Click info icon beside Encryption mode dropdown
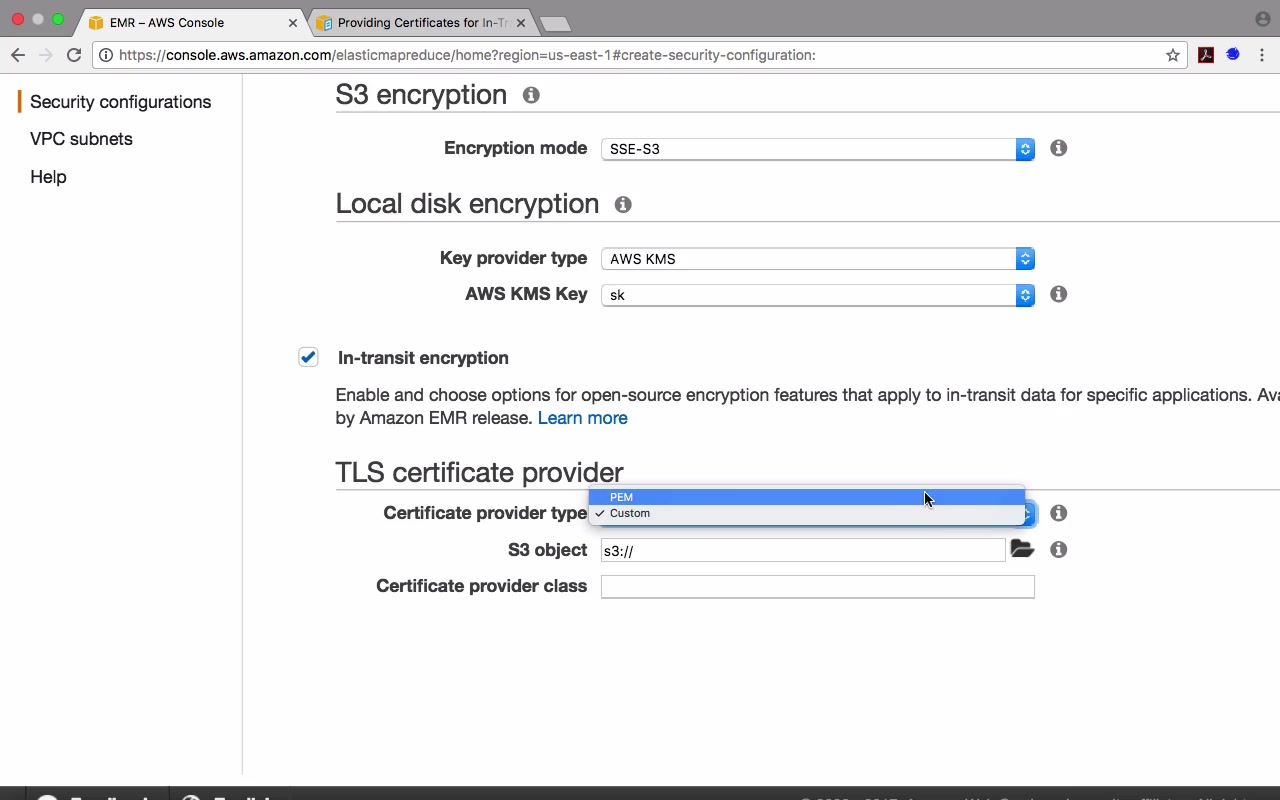Screen dimensions: 1280x800 [1058, 148]
